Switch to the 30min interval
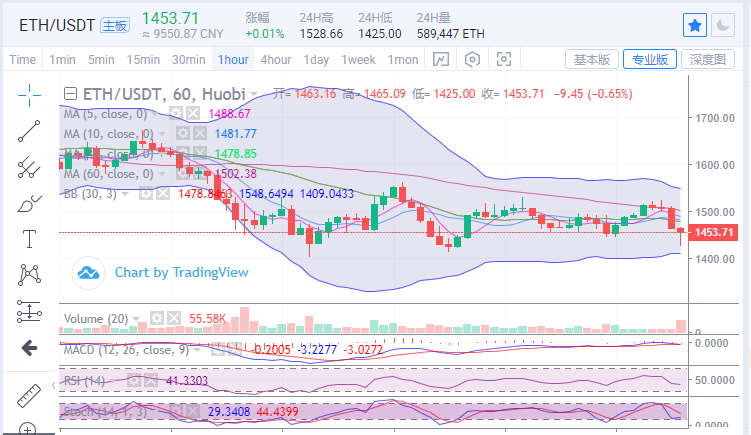This screenshot has width=751, height=435. click(x=189, y=59)
